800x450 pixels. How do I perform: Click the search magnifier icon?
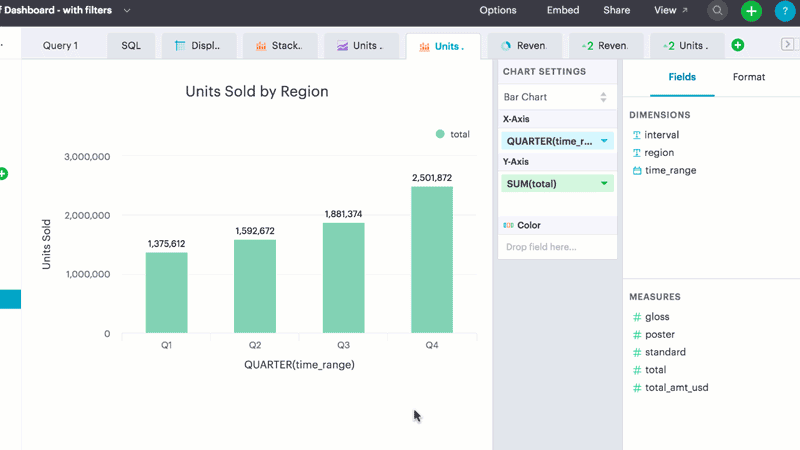pyautogui.click(x=717, y=10)
